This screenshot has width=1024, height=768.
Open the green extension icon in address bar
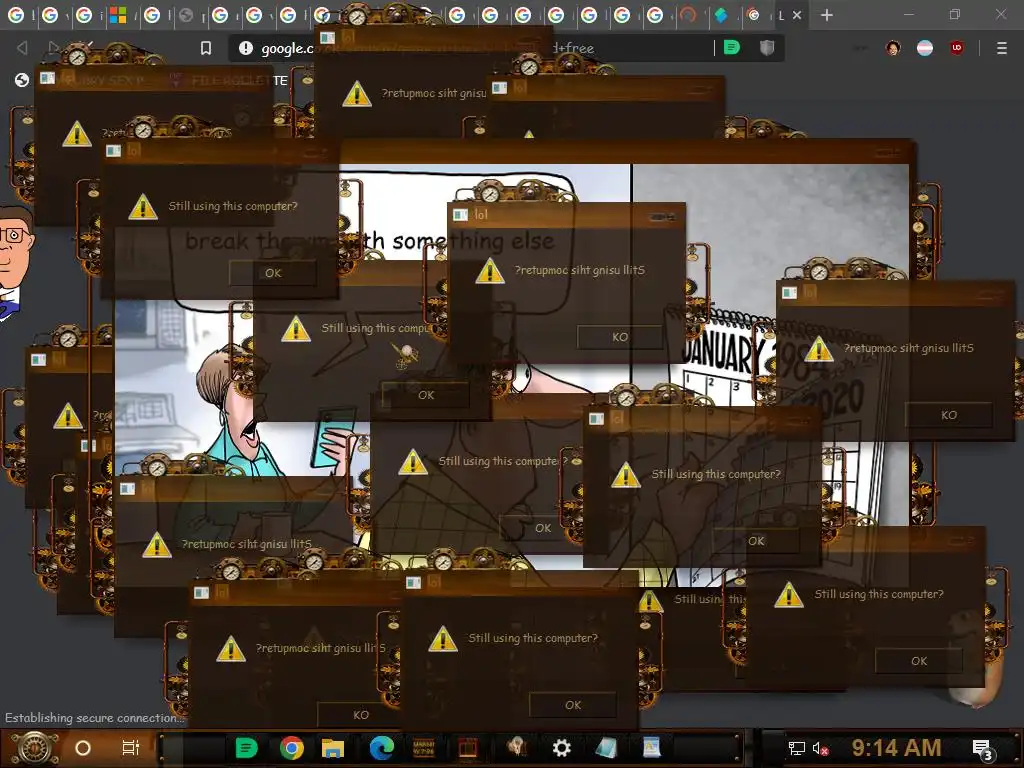[731, 47]
